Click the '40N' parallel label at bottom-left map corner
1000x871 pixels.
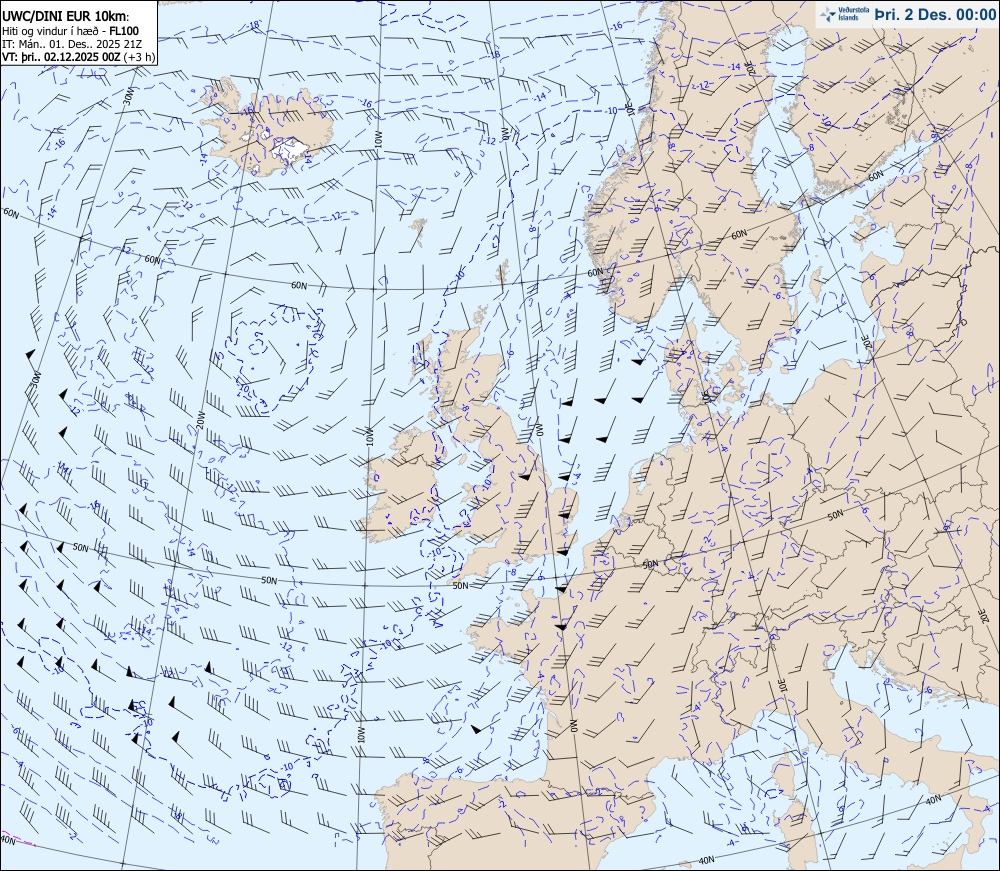coord(8,841)
